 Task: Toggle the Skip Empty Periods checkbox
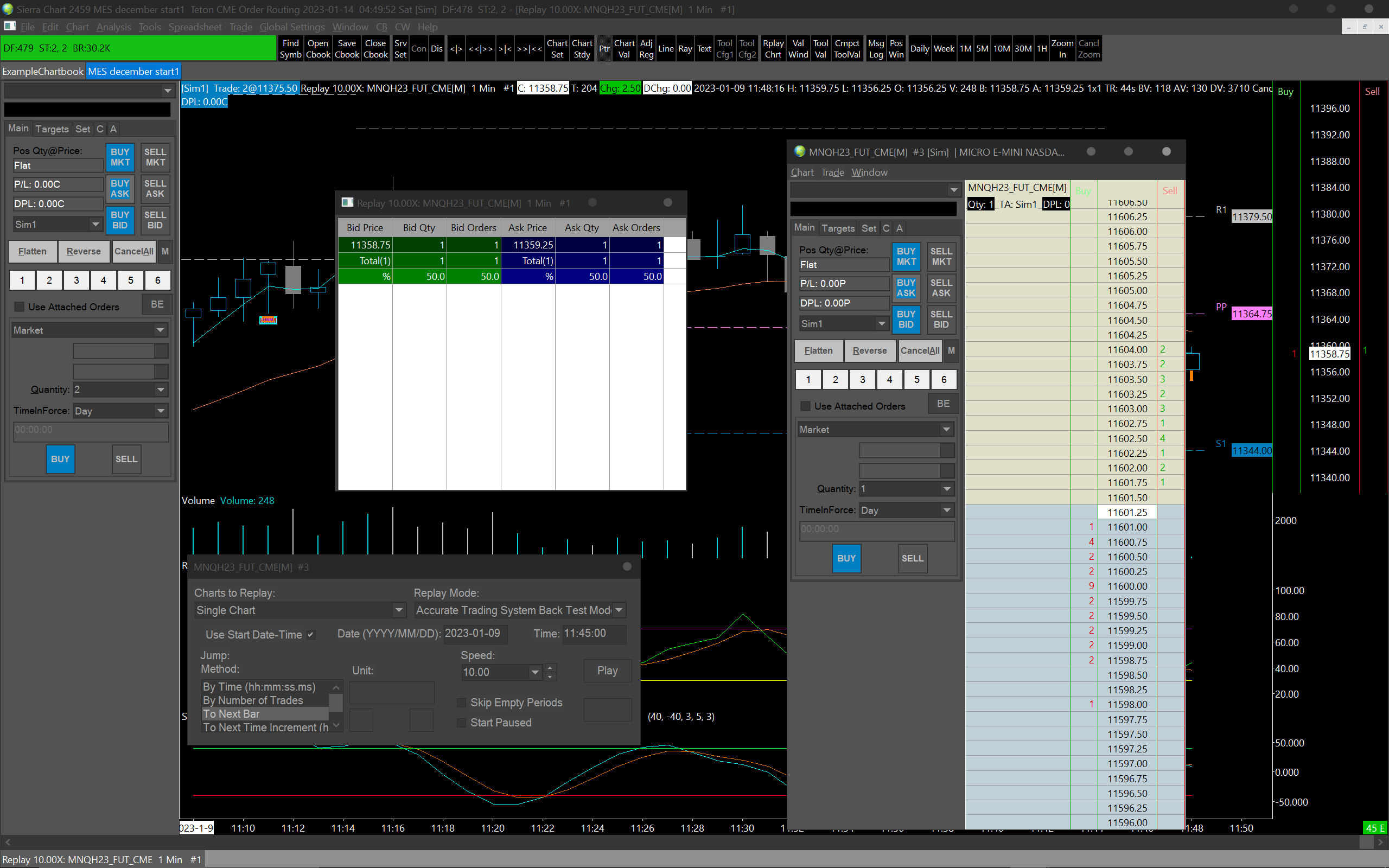click(x=462, y=703)
